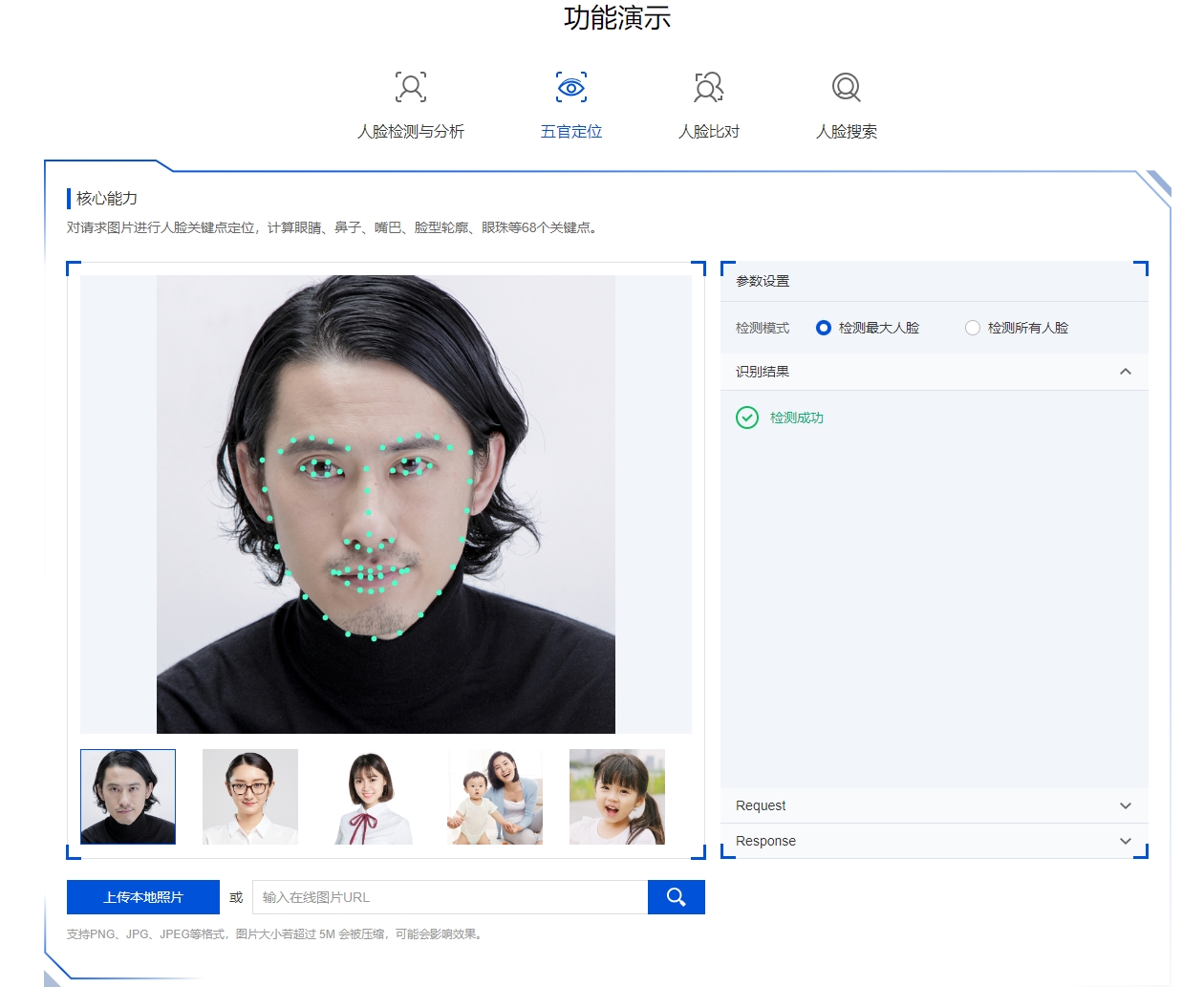The width and height of the screenshot is (1204, 1008).
Task: Select the mother and baby sample thumbnail
Action: tap(495, 797)
